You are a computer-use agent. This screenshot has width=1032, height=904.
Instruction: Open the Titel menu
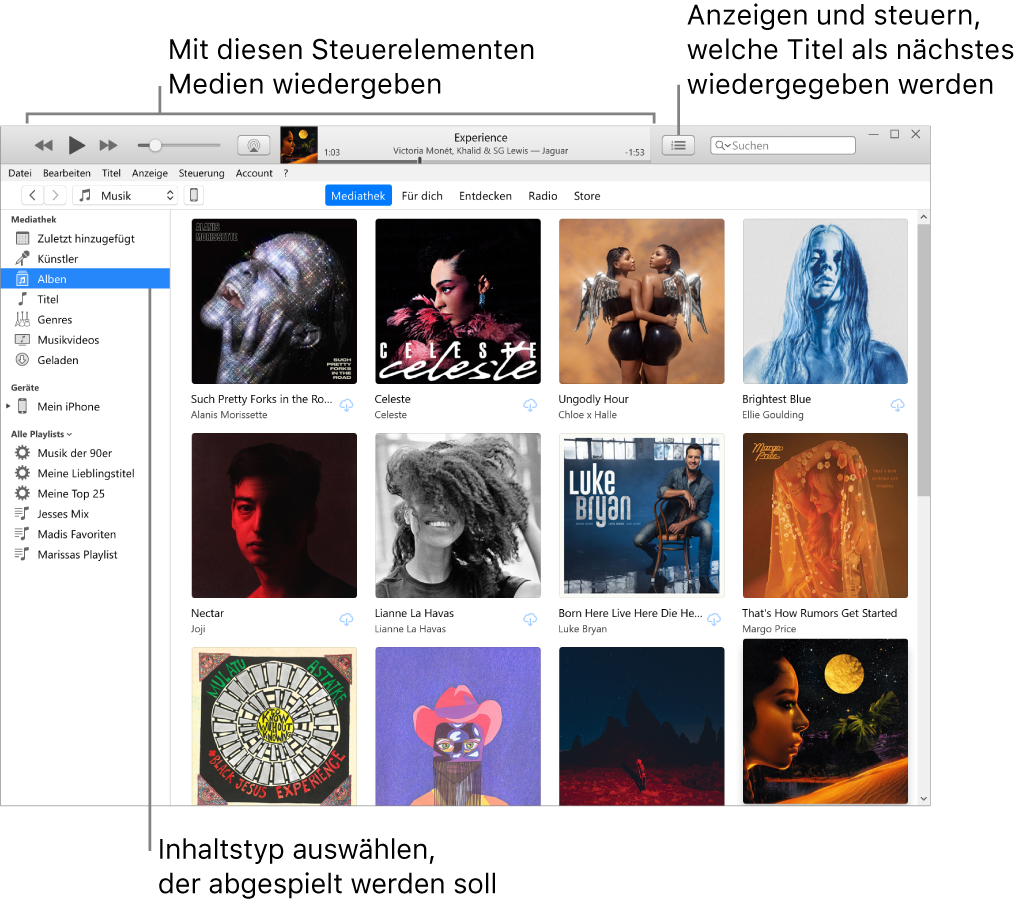point(111,173)
